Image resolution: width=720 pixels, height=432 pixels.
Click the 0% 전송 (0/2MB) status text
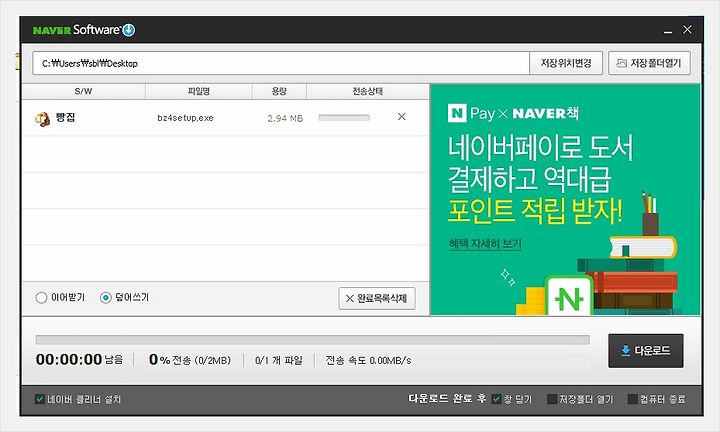tap(190, 360)
